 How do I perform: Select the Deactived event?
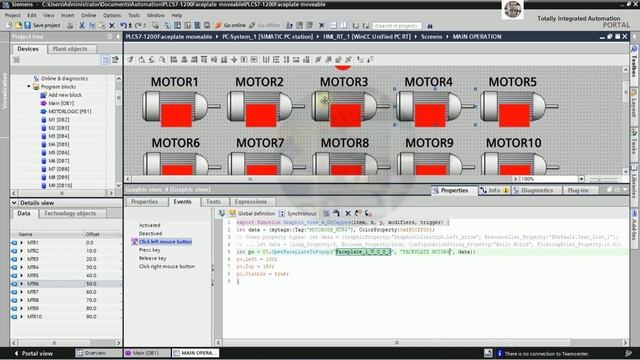150,233
